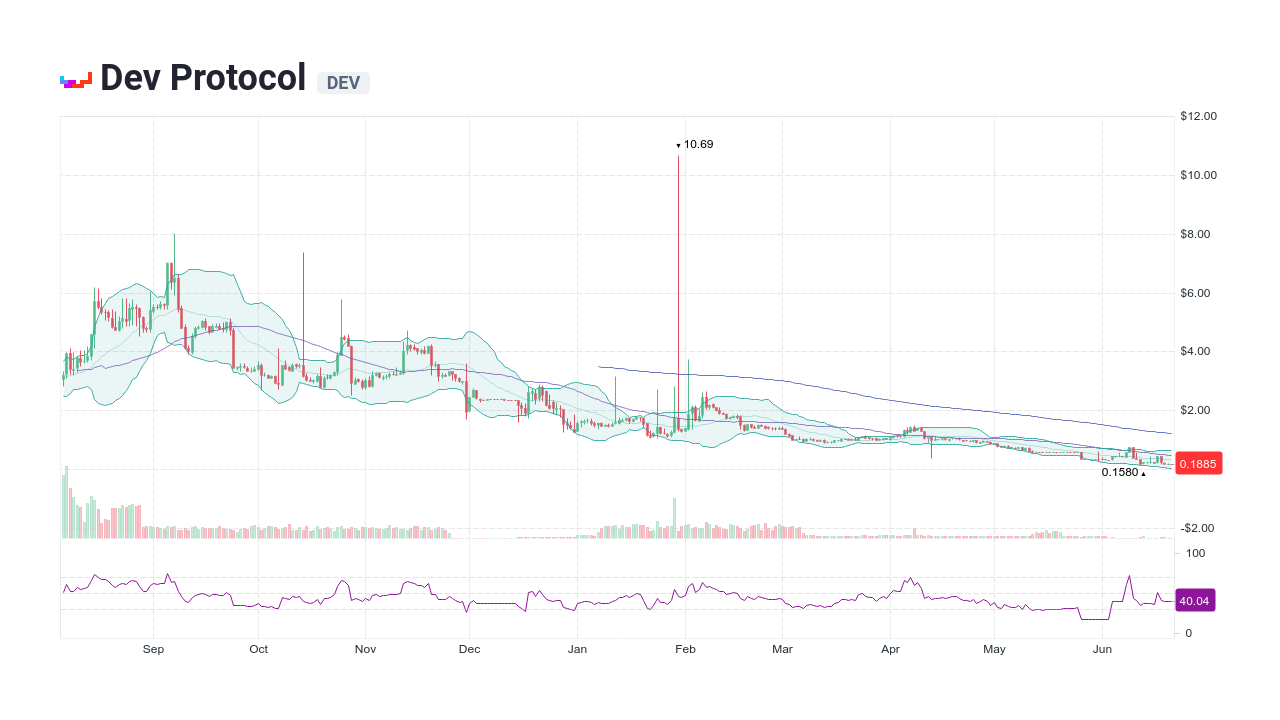Toggle the DEV ticker badge
The image size is (1280, 720).
tap(343, 83)
